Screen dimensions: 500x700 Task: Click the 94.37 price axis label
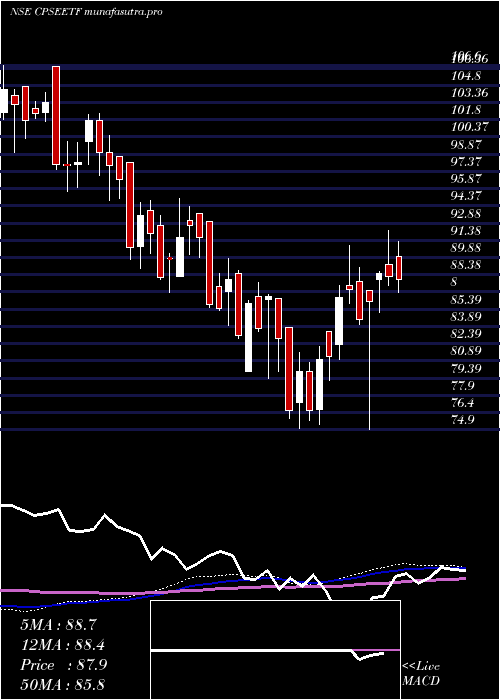coord(466,196)
